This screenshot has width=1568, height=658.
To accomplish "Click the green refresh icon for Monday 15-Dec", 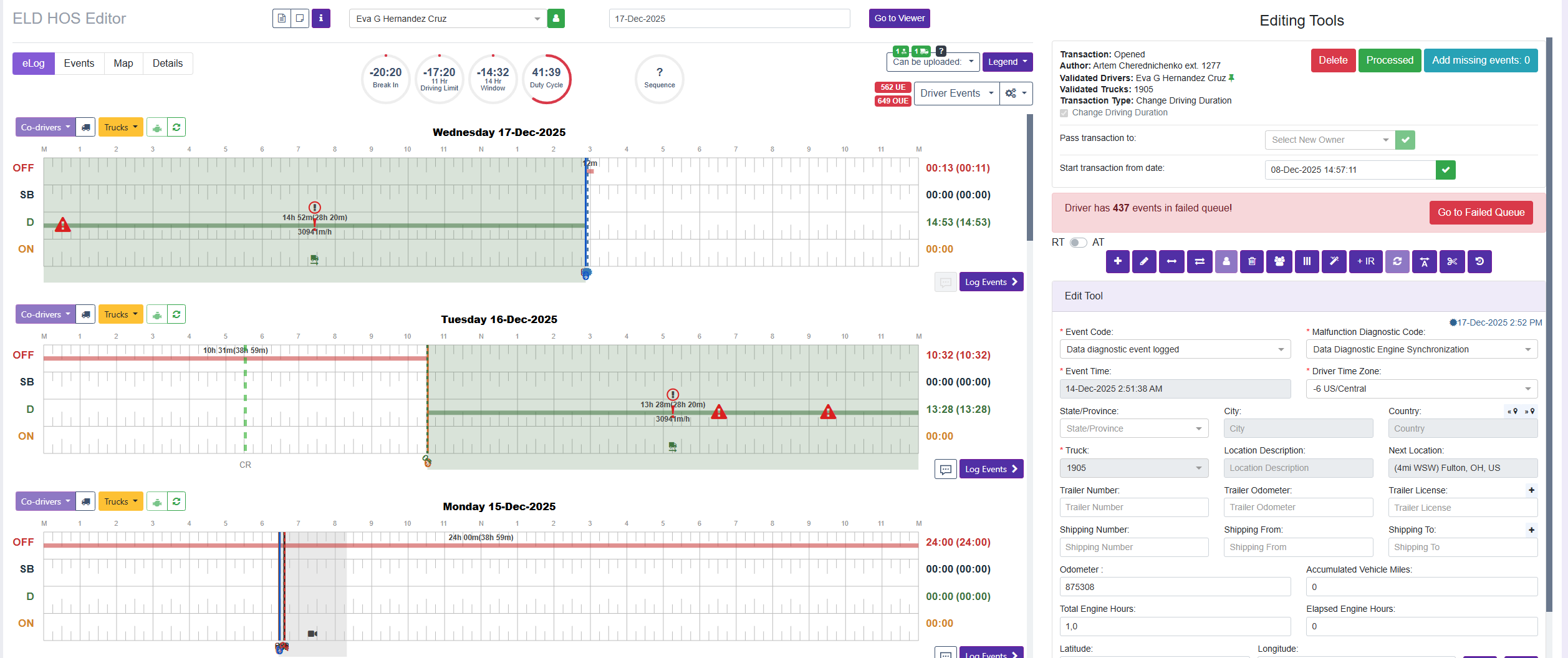I will (x=176, y=501).
